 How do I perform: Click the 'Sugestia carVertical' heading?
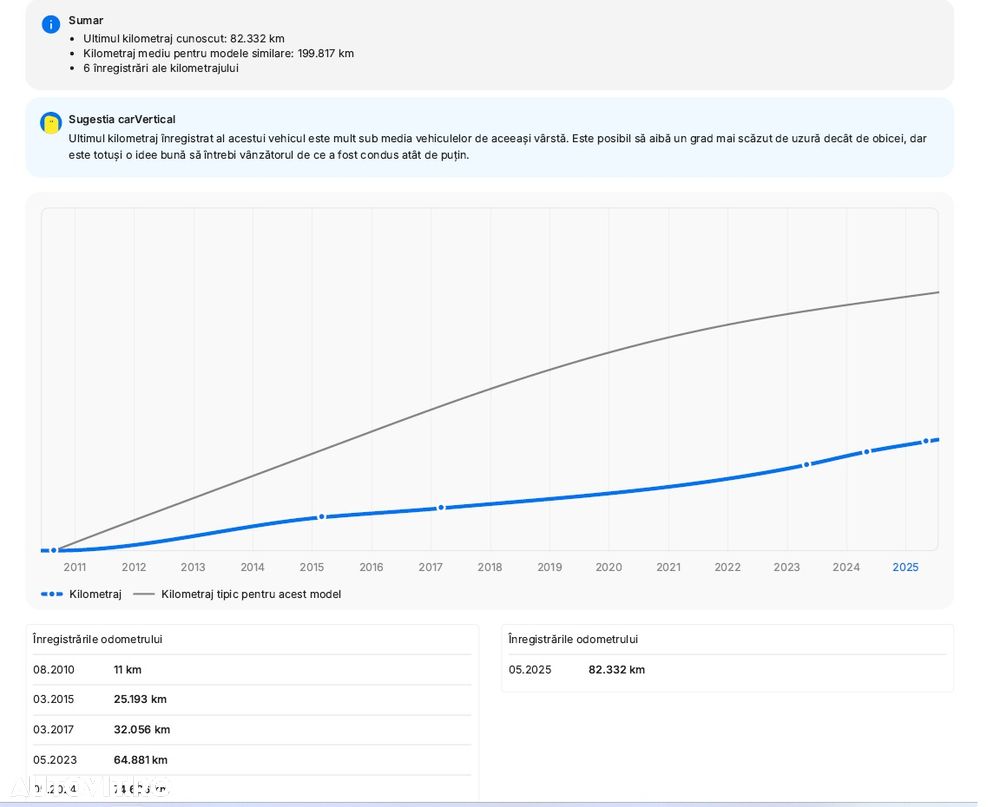(122, 119)
